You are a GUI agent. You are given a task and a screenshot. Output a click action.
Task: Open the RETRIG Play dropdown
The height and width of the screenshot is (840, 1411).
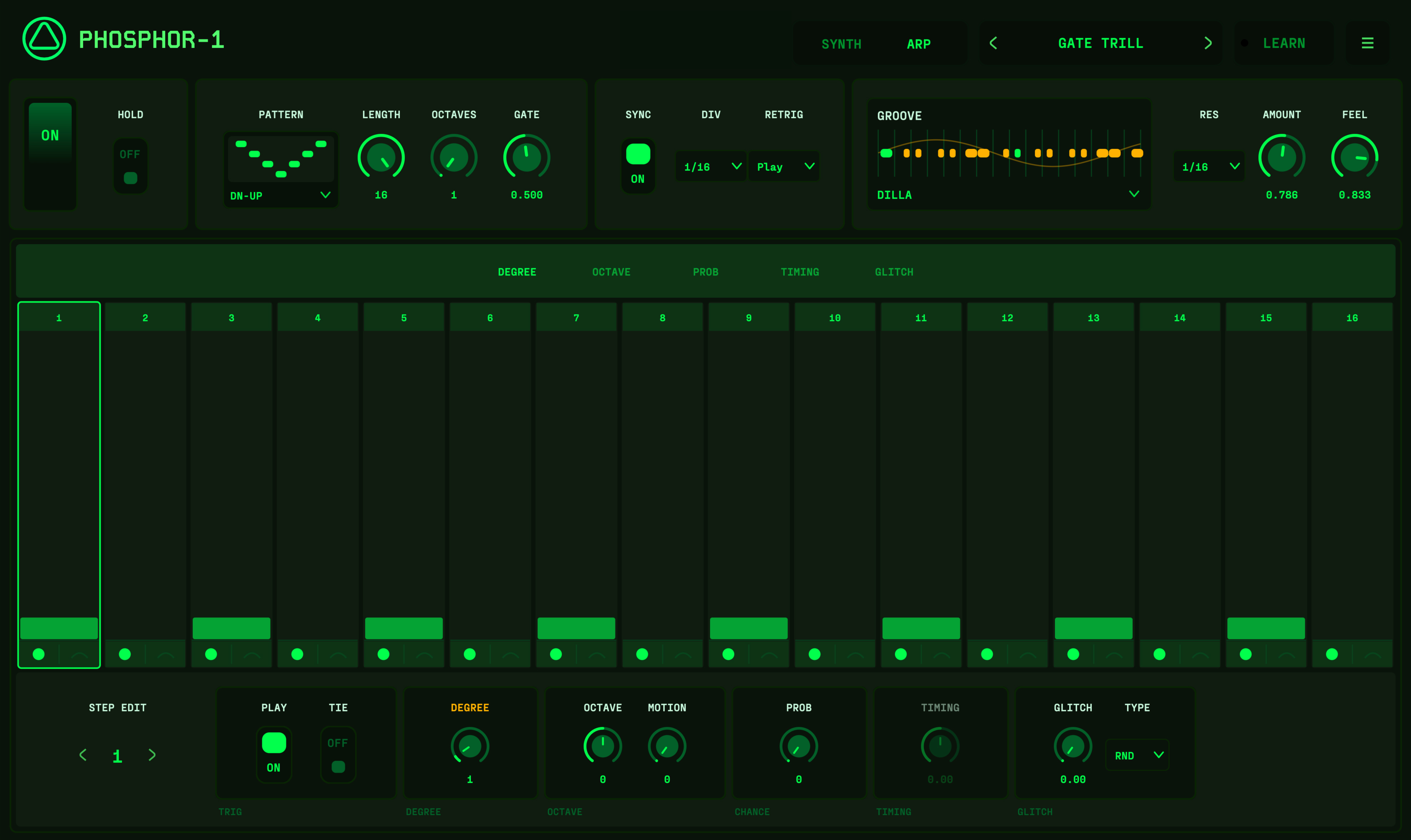point(784,166)
